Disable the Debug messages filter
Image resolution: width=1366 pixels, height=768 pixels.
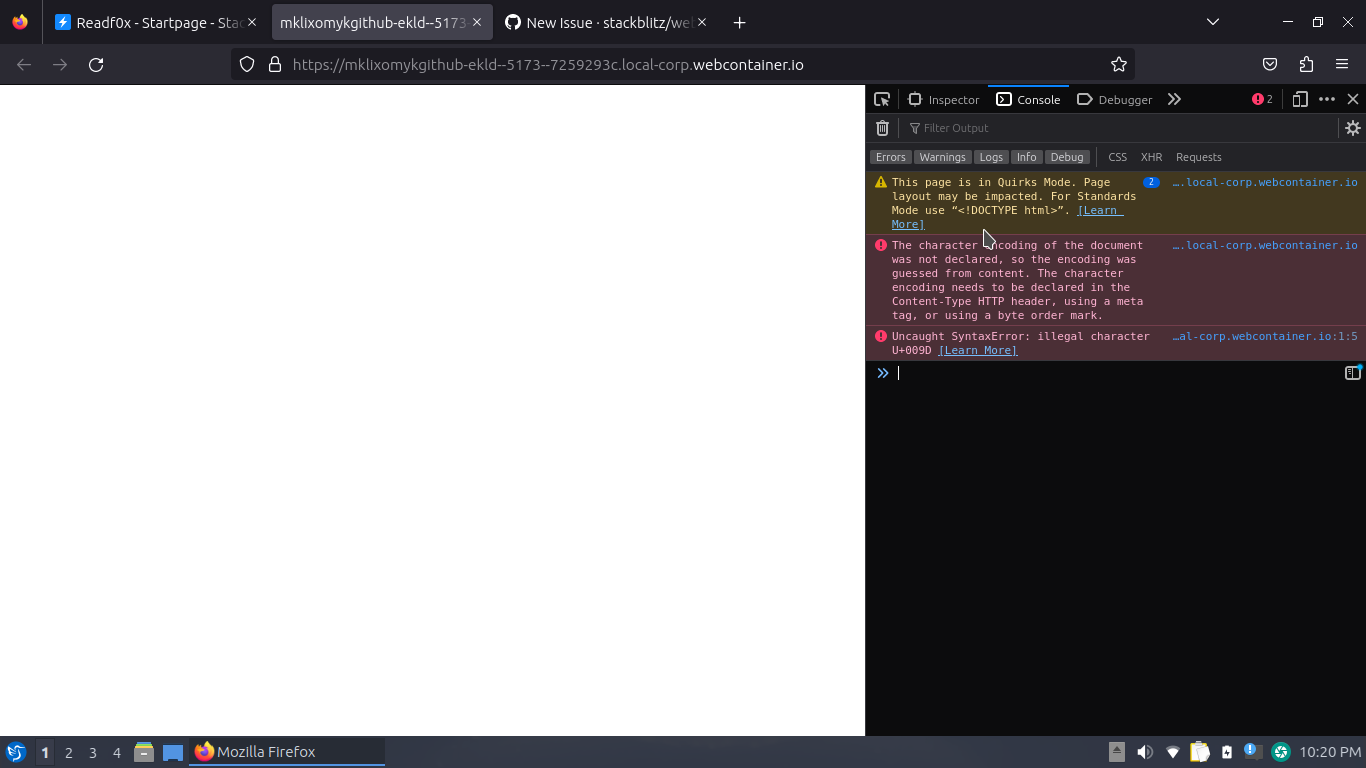(1066, 157)
